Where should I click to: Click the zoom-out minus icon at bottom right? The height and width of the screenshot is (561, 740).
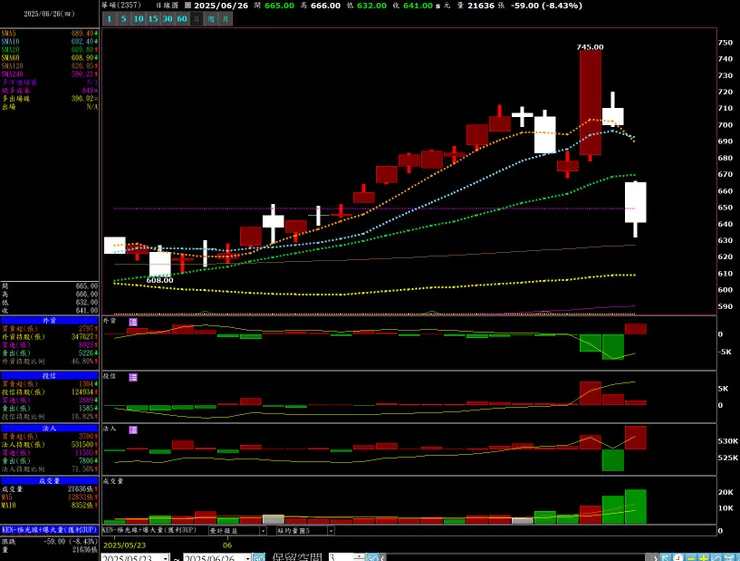691,558
